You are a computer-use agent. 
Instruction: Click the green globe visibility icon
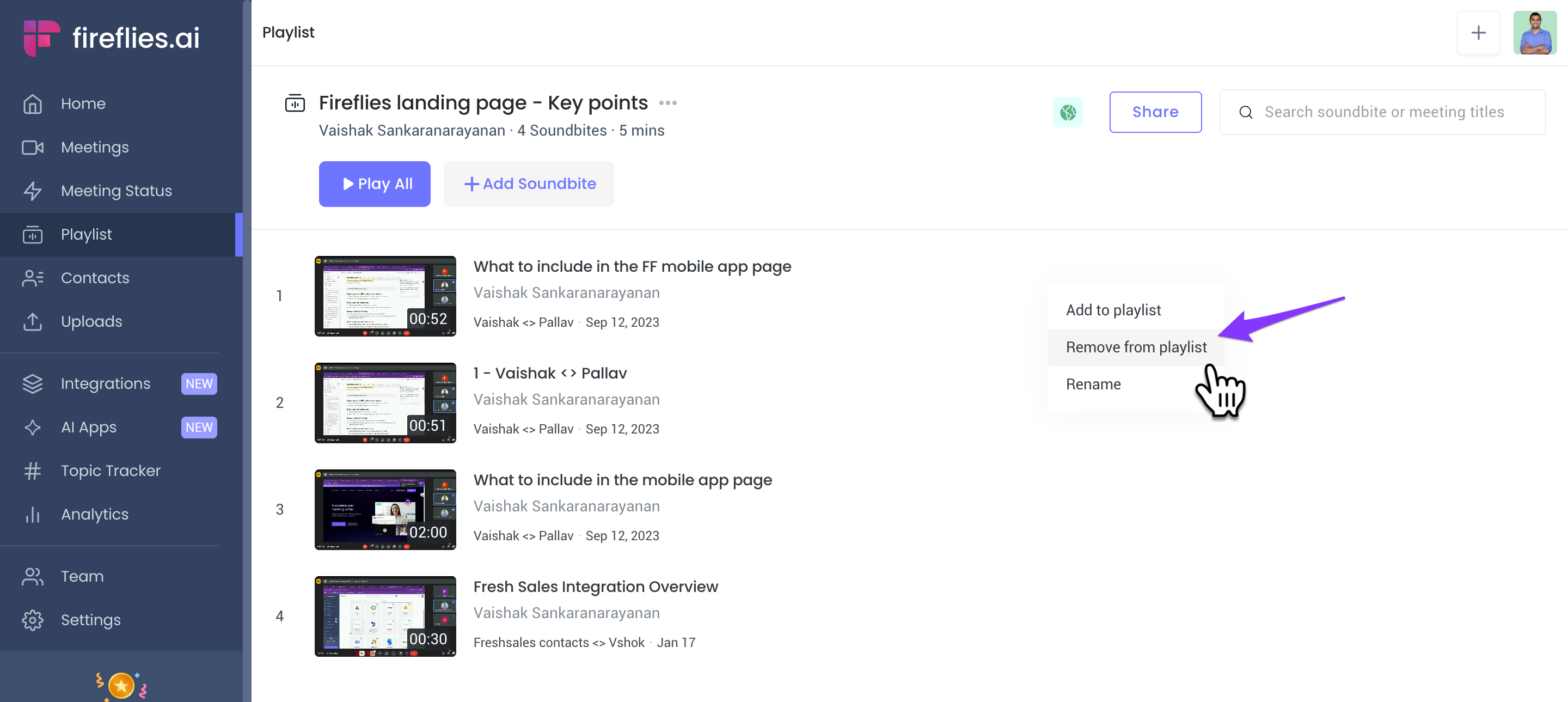coord(1068,112)
